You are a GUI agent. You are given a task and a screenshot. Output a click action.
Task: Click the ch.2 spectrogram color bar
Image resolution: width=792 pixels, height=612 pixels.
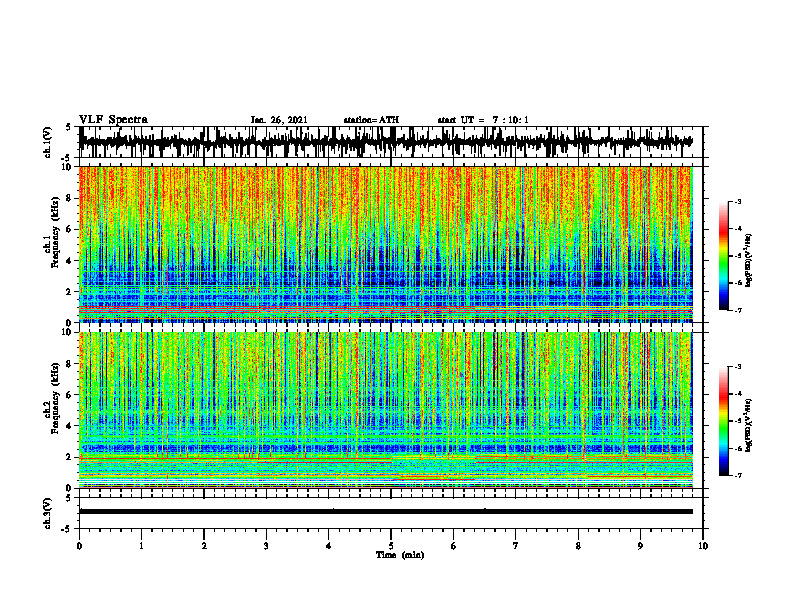(x=723, y=421)
